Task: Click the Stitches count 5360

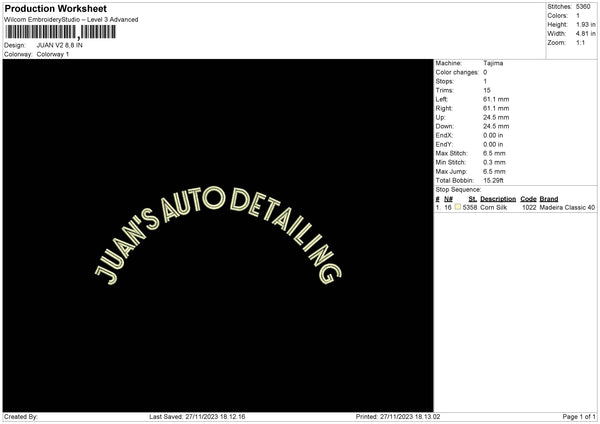Action: click(583, 7)
